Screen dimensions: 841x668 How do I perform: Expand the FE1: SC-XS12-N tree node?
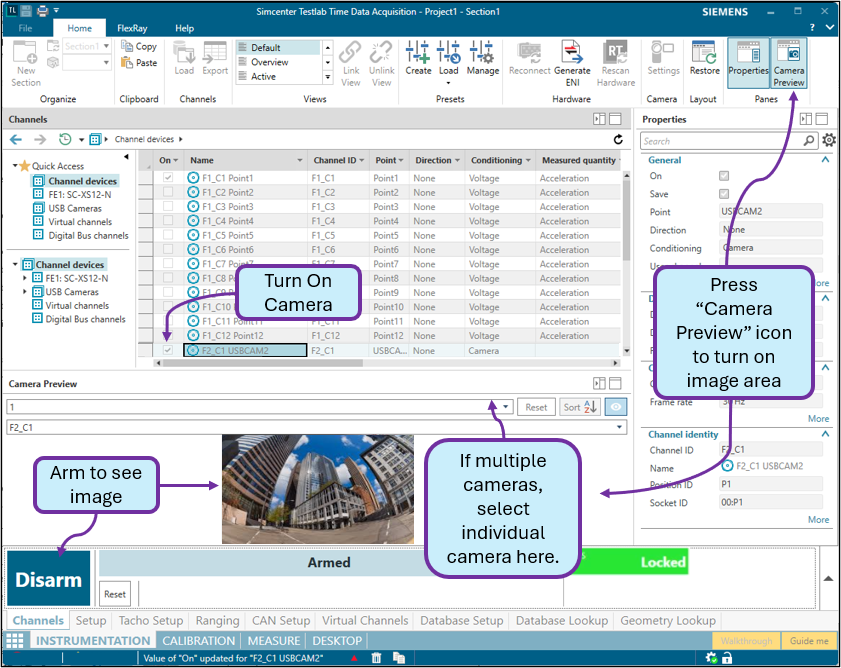[26, 278]
